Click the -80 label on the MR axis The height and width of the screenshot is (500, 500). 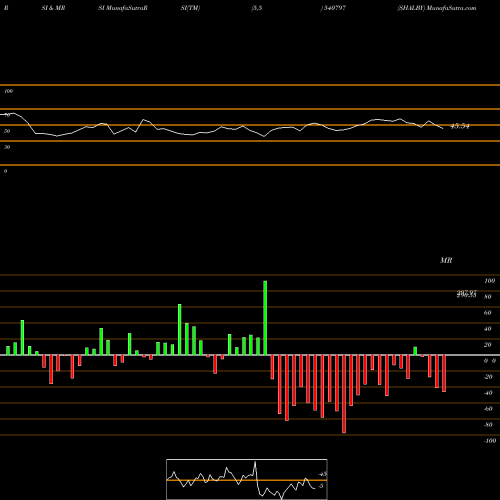point(488,425)
